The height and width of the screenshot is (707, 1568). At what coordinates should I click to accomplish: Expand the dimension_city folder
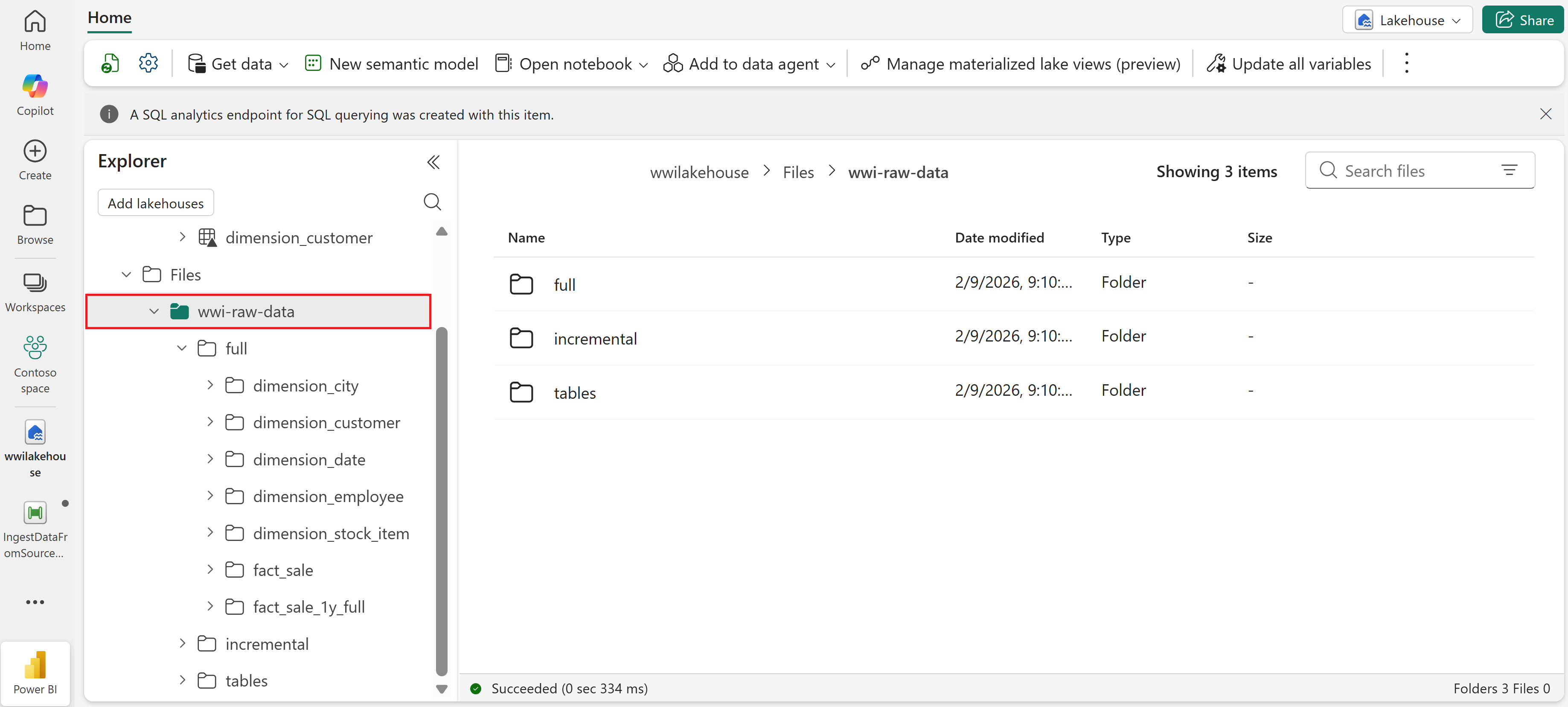(210, 386)
